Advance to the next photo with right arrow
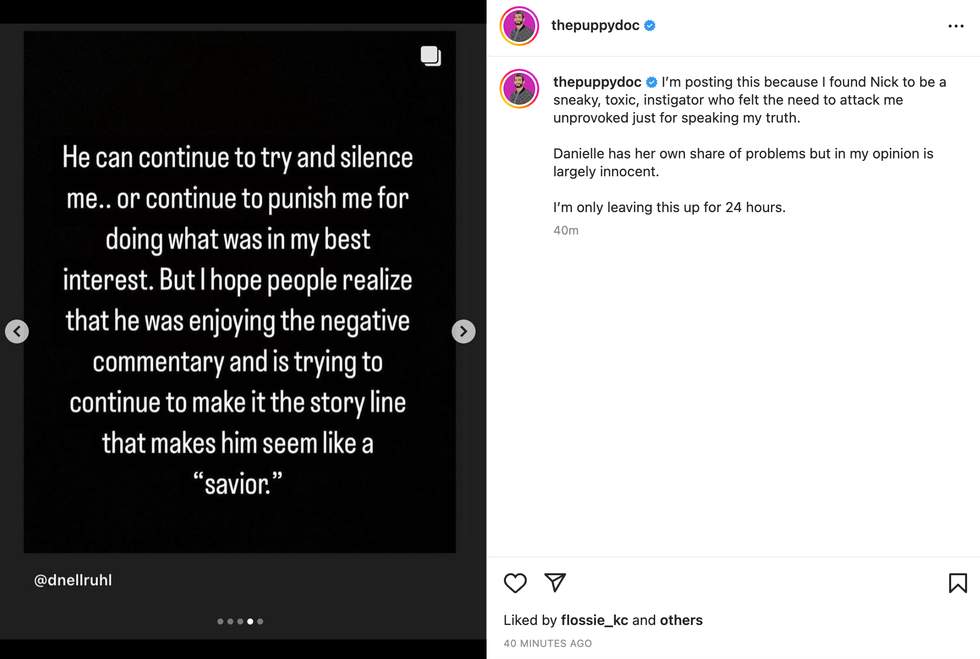The width and height of the screenshot is (980, 659). 463,331
